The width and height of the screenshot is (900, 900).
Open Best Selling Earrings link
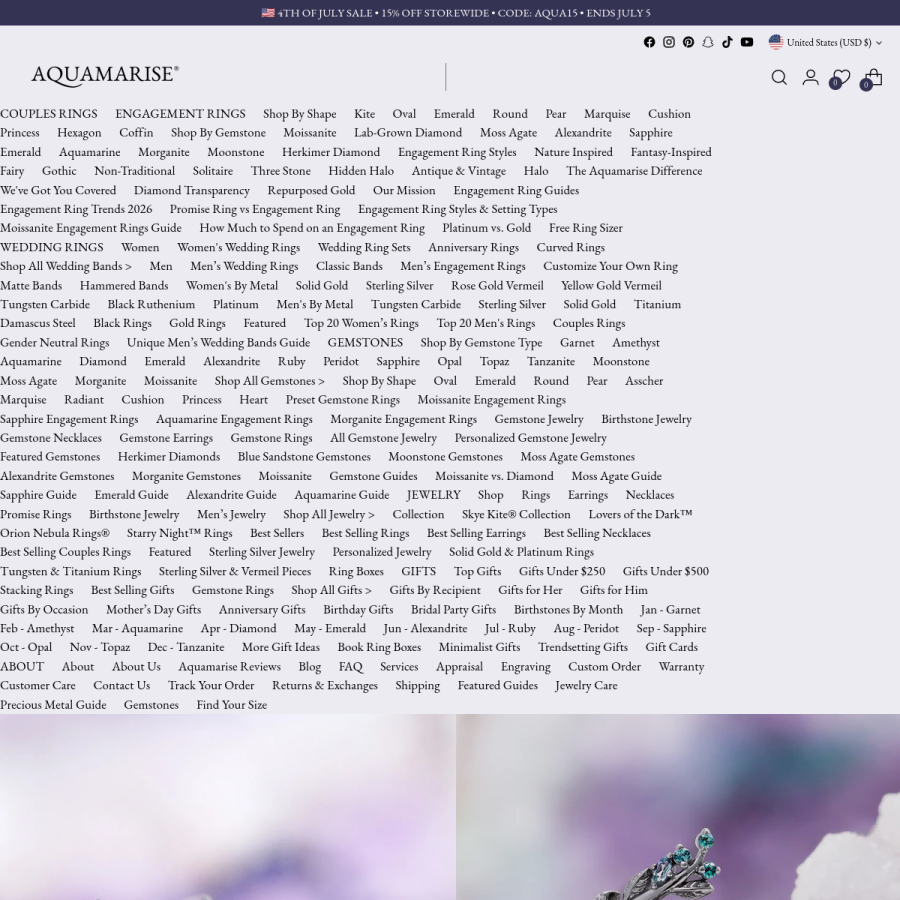pos(476,533)
